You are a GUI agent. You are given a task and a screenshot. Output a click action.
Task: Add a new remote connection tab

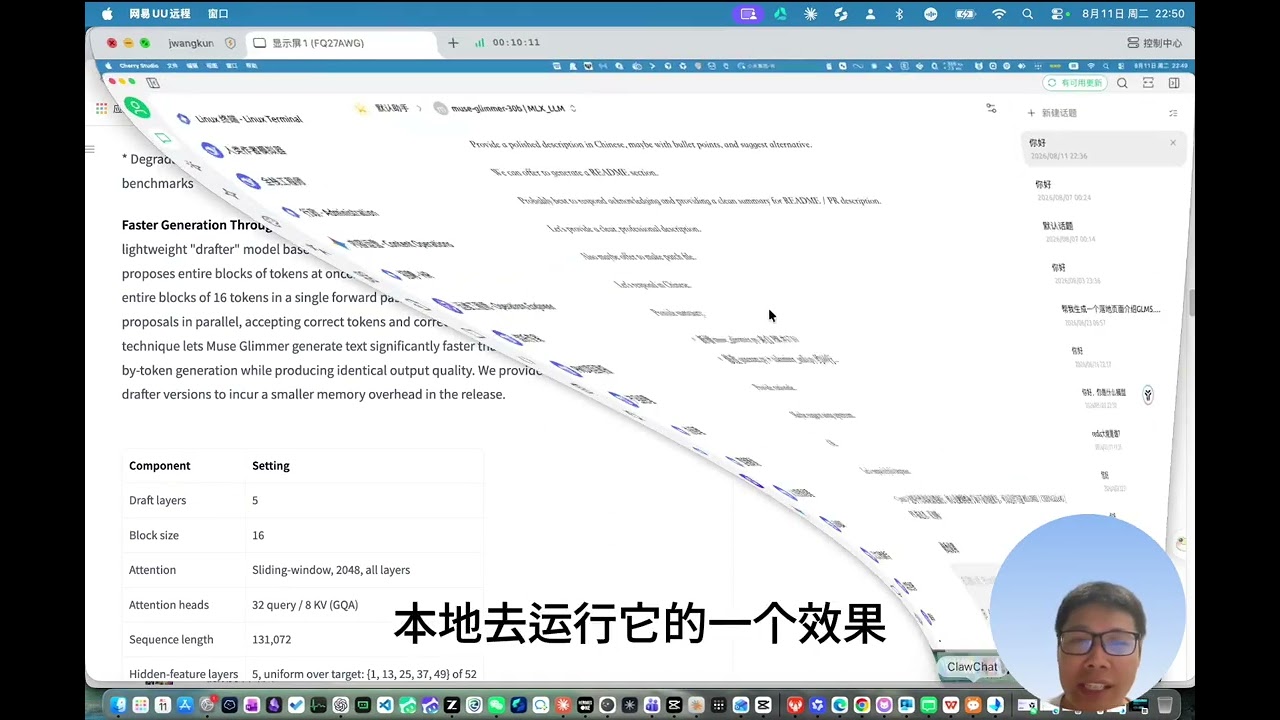tap(453, 43)
